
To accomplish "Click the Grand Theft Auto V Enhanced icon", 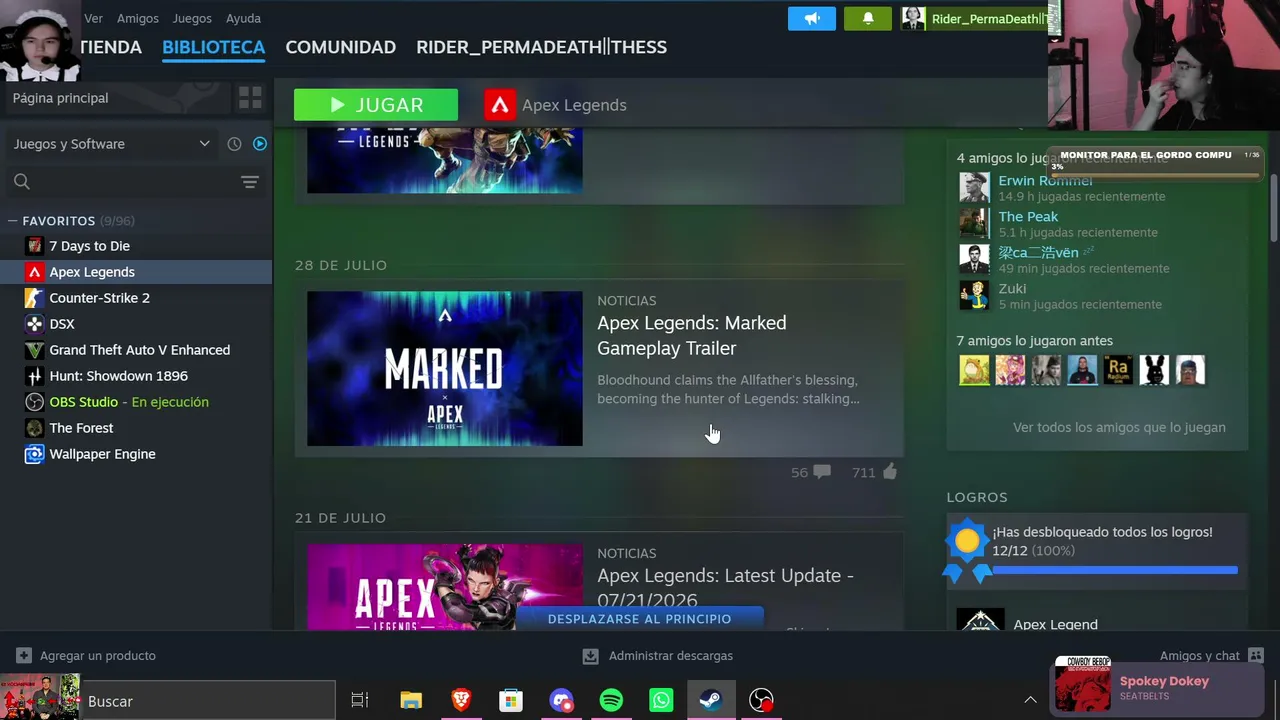I will [x=35, y=350].
